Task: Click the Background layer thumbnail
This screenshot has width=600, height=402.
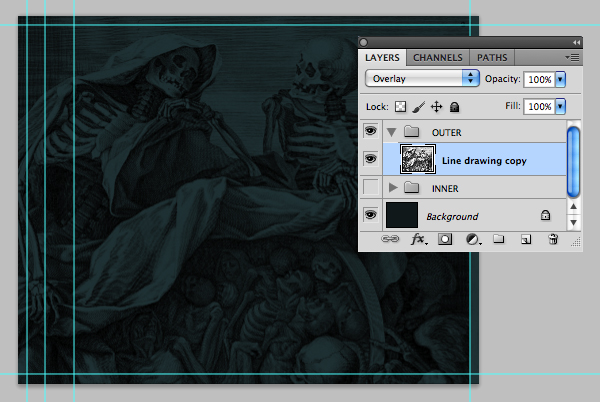Action: [x=402, y=215]
